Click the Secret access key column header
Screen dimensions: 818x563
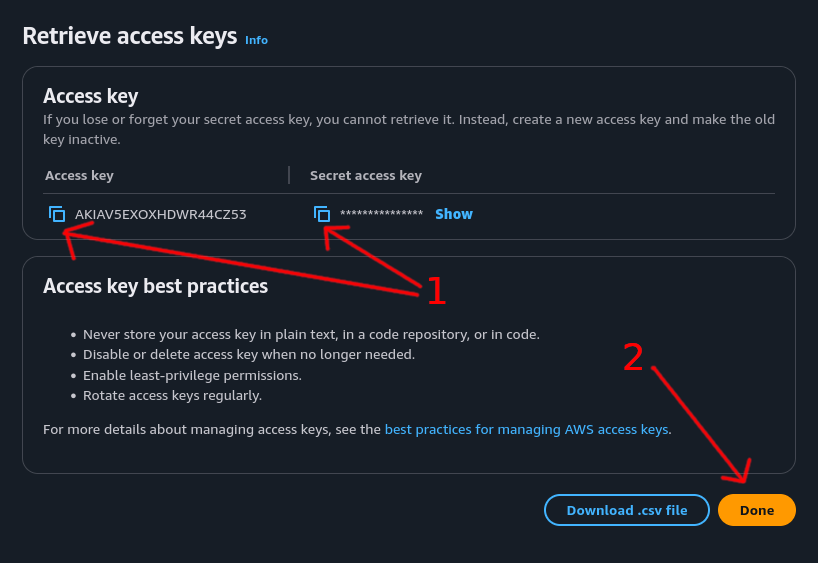pyautogui.click(x=365, y=175)
